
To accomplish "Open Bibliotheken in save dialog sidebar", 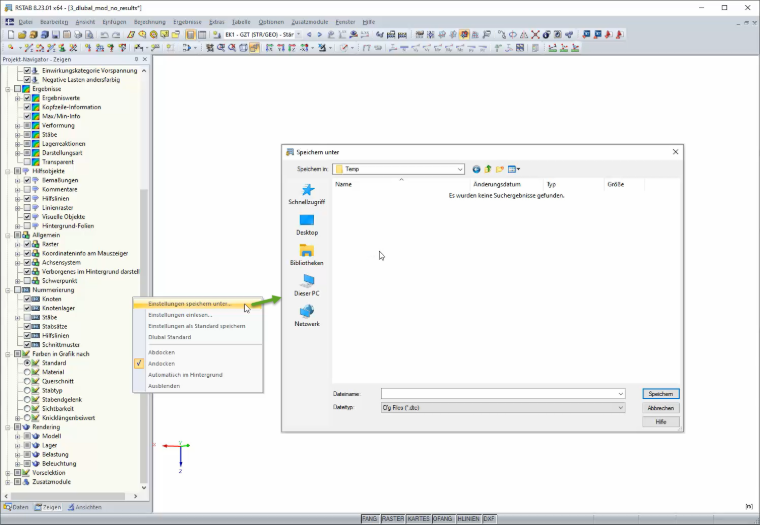I will click(x=307, y=255).
